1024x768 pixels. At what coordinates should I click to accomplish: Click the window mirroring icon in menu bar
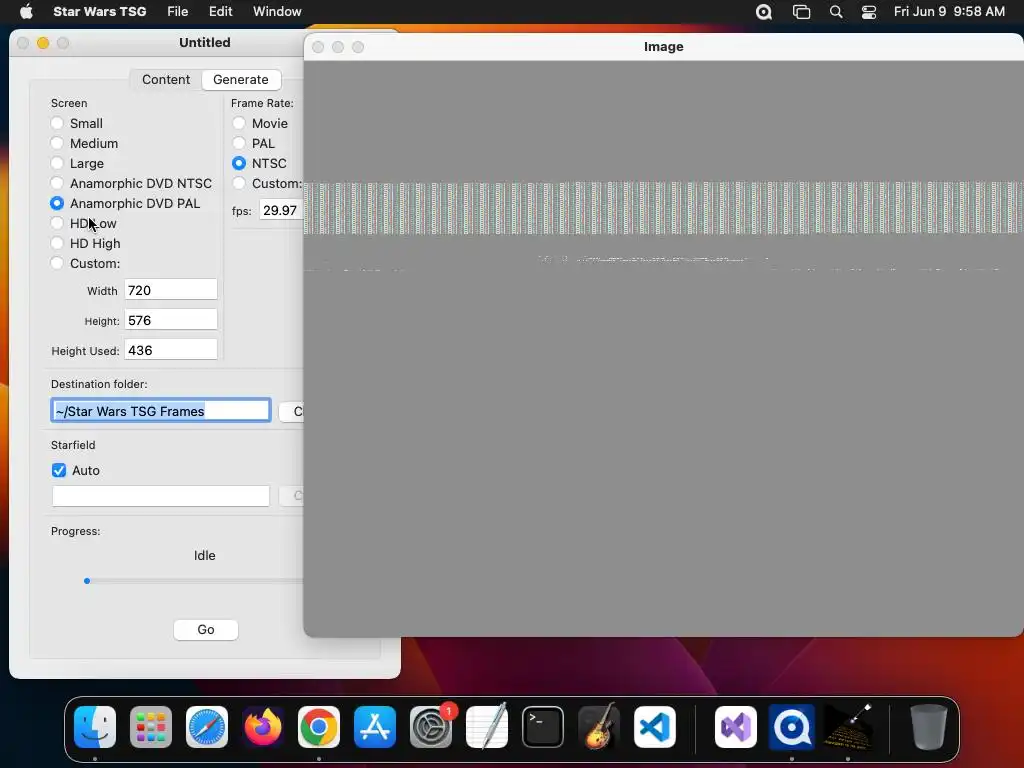(801, 12)
